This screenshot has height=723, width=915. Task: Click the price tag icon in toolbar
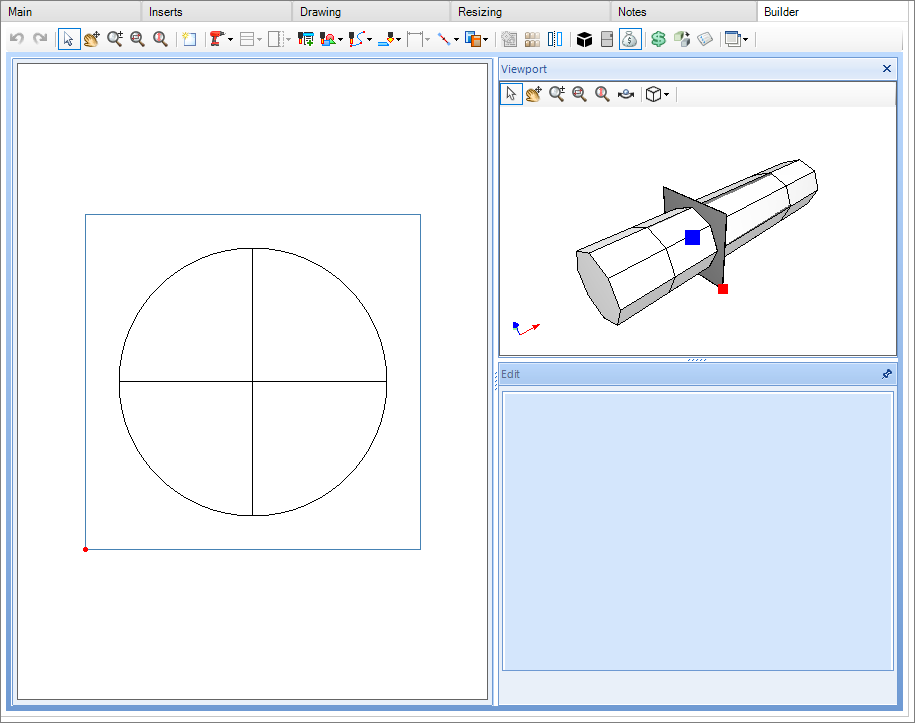(x=705, y=39)
